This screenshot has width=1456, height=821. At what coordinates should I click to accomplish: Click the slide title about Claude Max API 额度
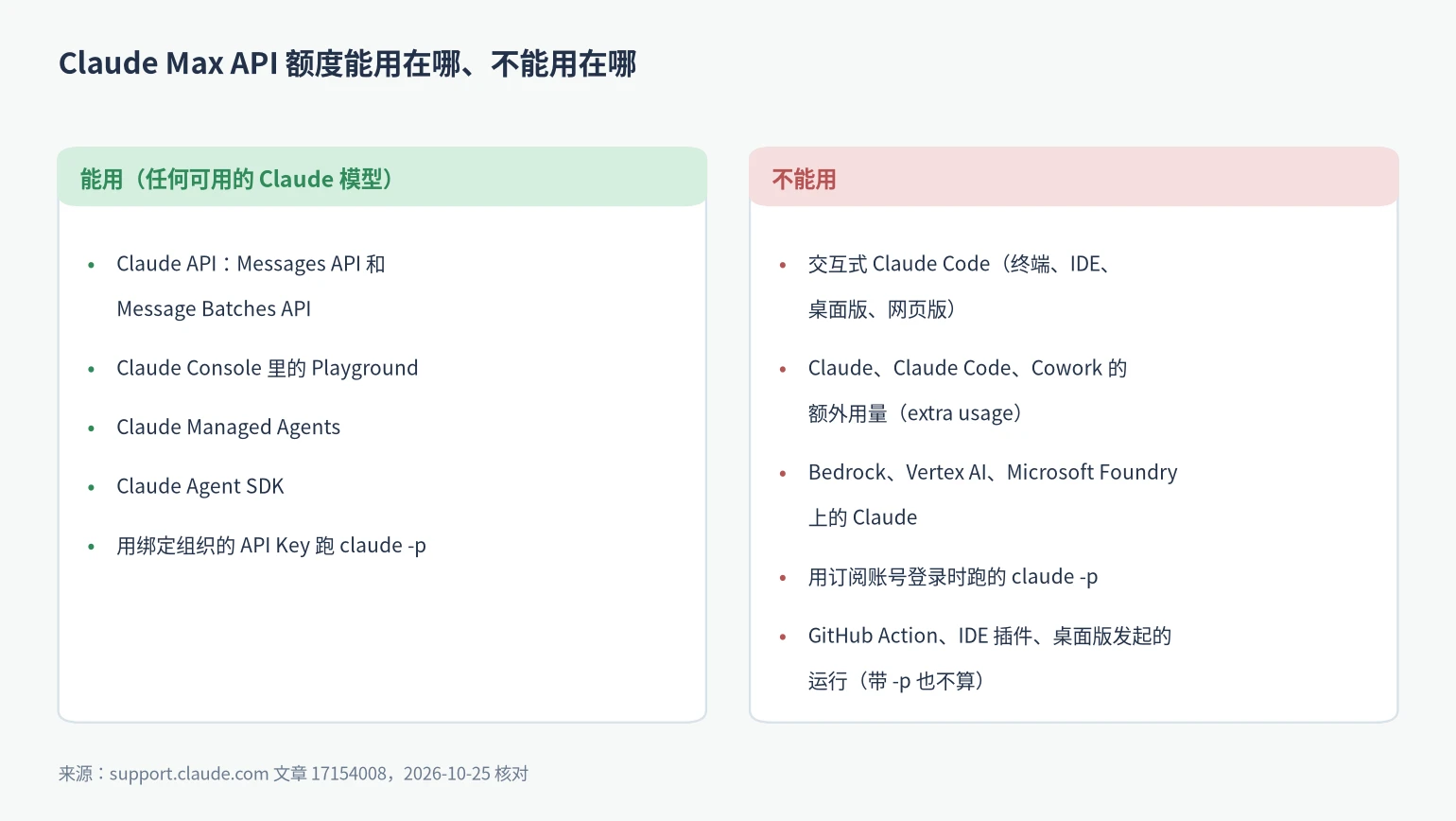(347, 63)
